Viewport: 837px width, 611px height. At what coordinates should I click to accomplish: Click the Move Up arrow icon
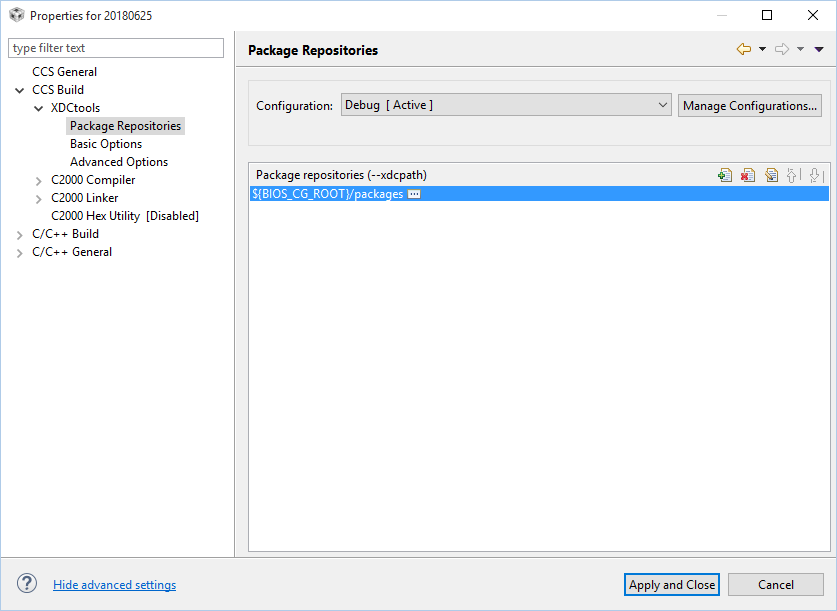[x=793, y=175]
